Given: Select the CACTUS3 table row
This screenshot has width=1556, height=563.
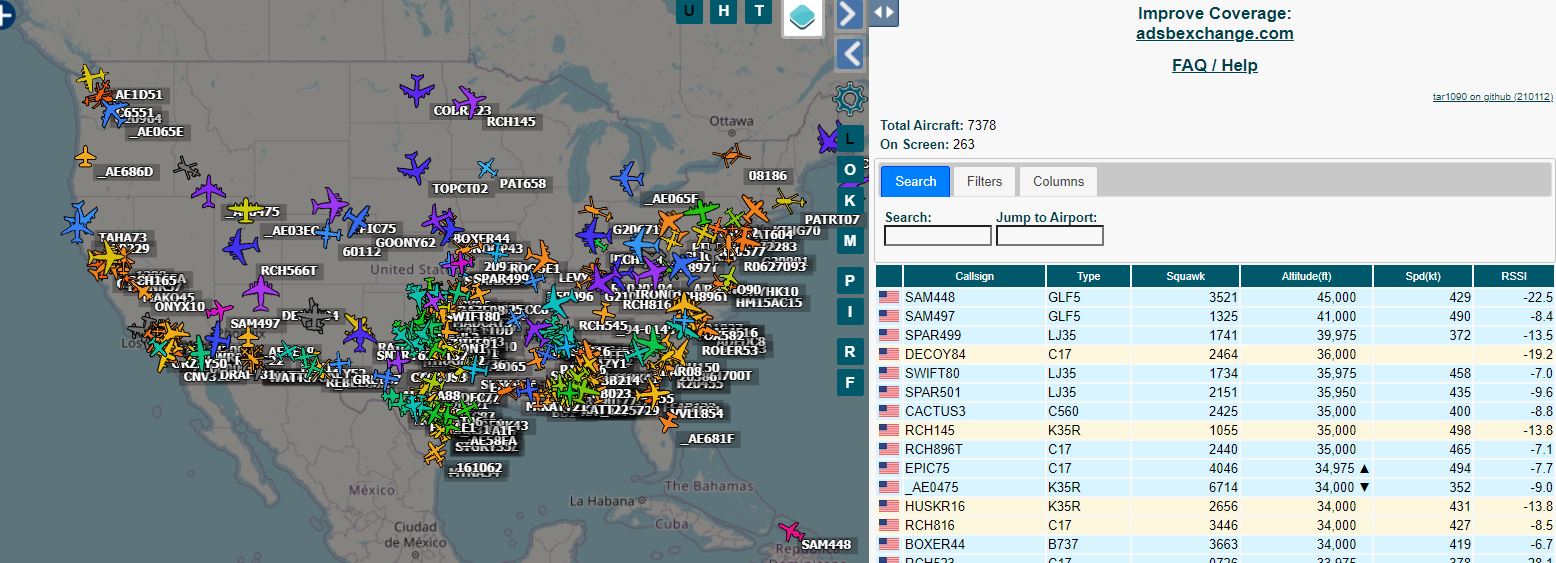Looking at the screenshot, I should (1215, 411).
